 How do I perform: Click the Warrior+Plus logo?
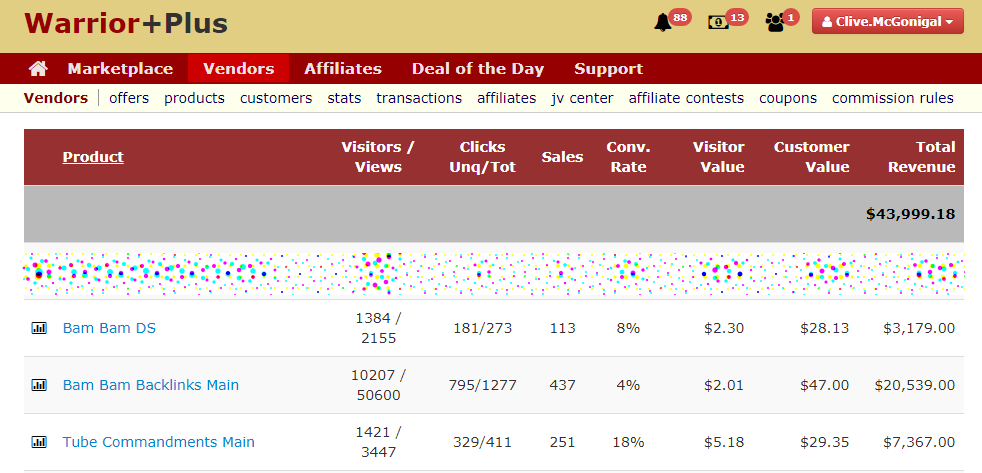(126, 24)
